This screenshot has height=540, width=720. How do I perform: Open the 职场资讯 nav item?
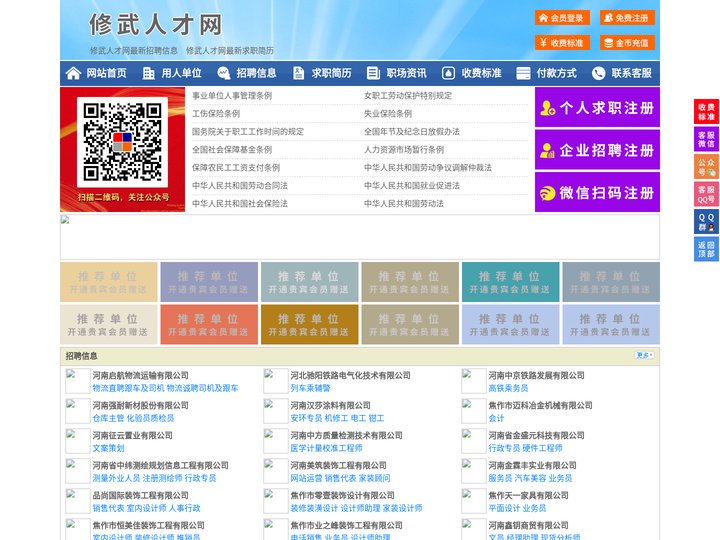(x=406, y=73)
